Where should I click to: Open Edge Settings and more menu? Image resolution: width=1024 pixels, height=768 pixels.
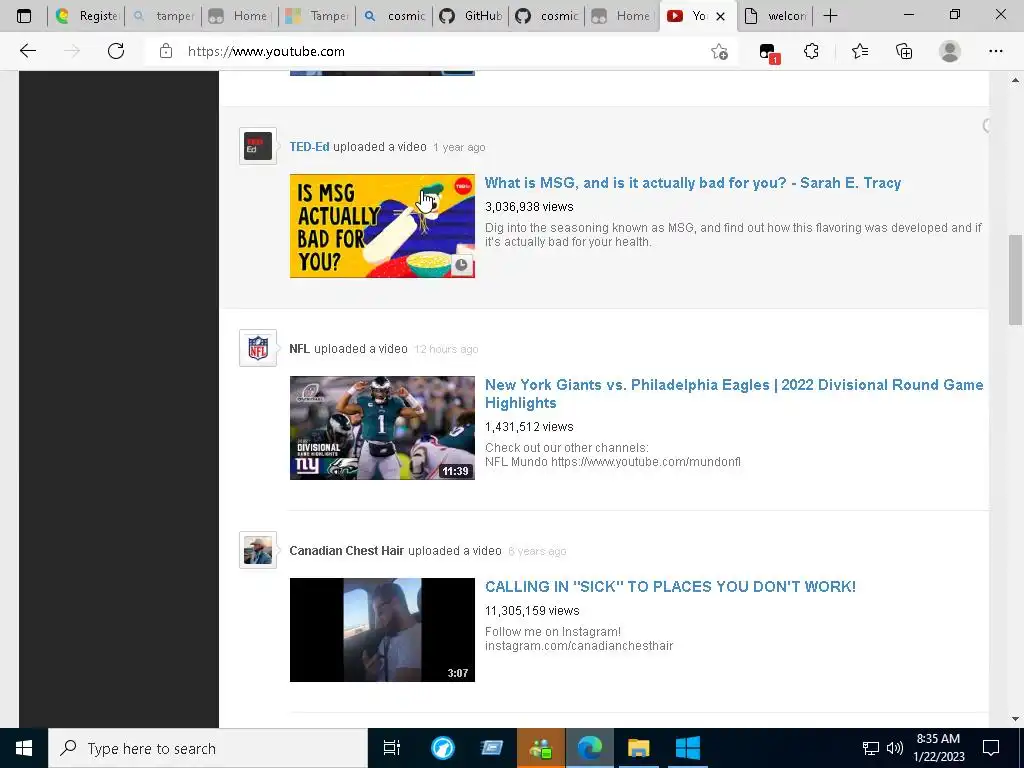pyautogui.click(x=995, y=51)
